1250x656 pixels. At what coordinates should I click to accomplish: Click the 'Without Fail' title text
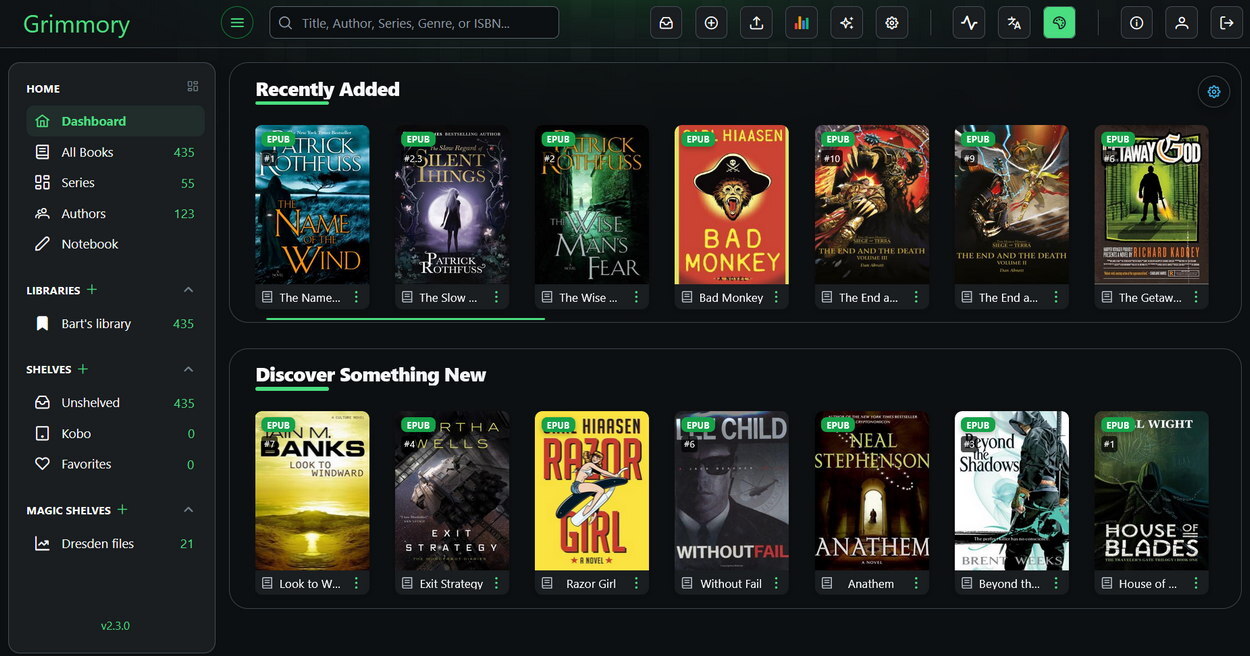[731, 584]
